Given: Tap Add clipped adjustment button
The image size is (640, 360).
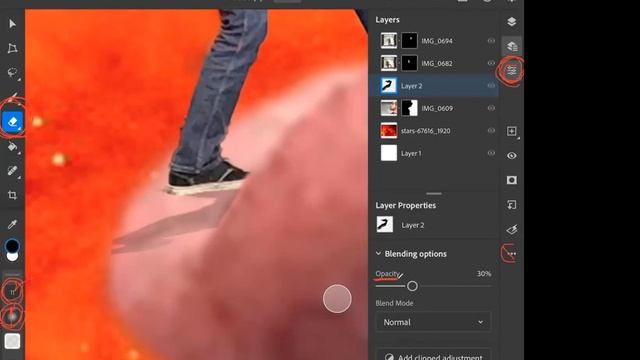Looking at the screenshot, I should (433, 356).
